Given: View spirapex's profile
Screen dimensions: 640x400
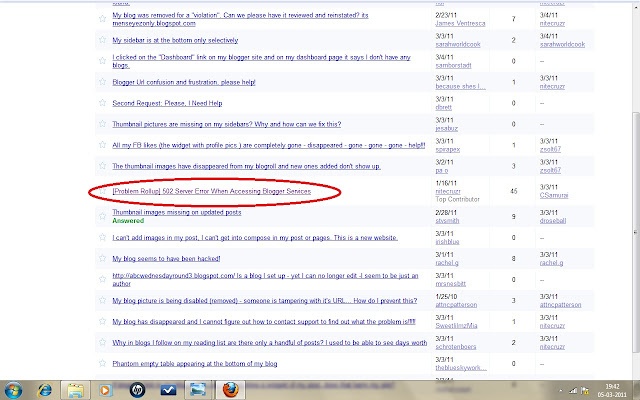Looking at the screenshot, I should 447,149.
